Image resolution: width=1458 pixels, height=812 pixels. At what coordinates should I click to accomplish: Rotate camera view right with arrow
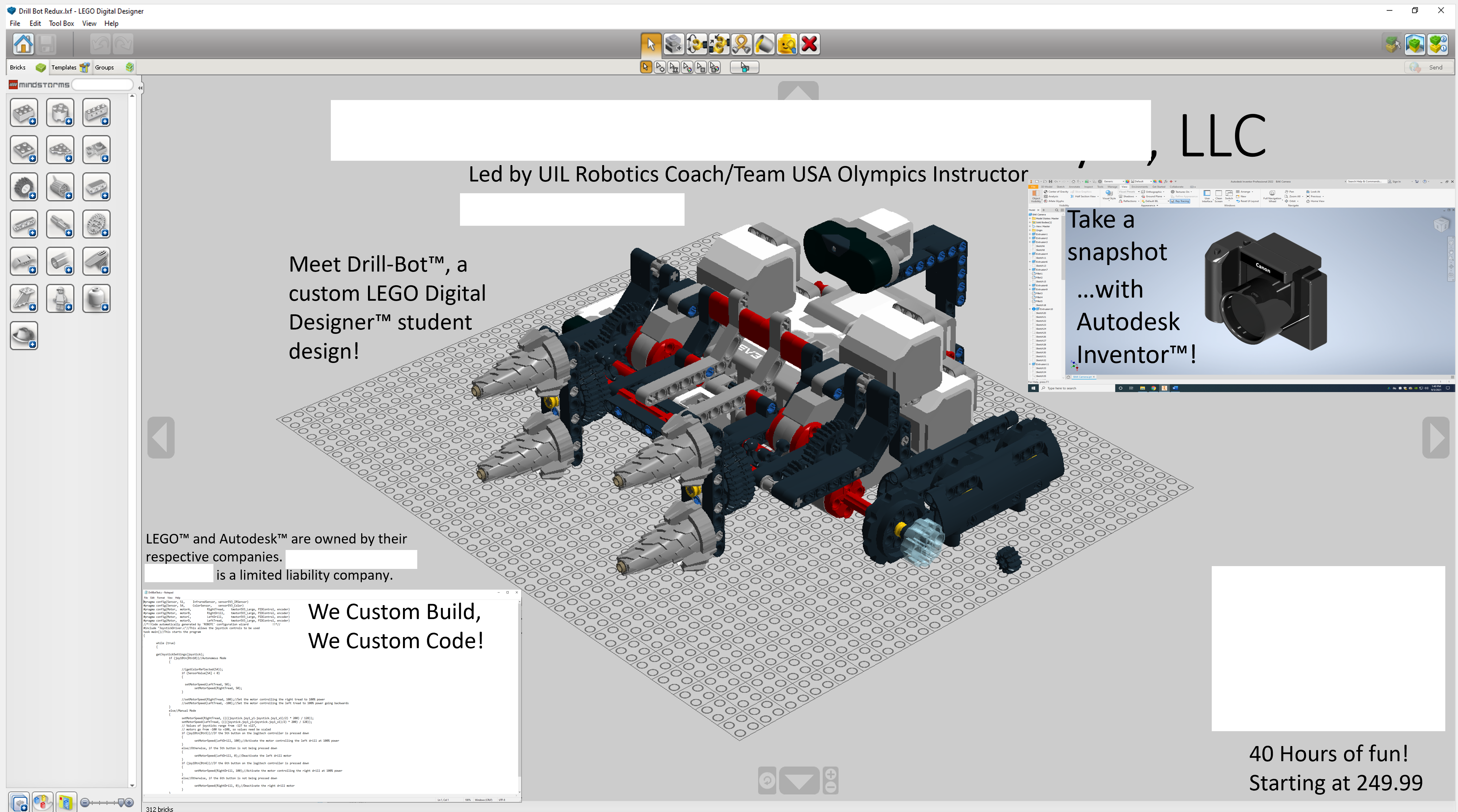[x=1435, y=437]
